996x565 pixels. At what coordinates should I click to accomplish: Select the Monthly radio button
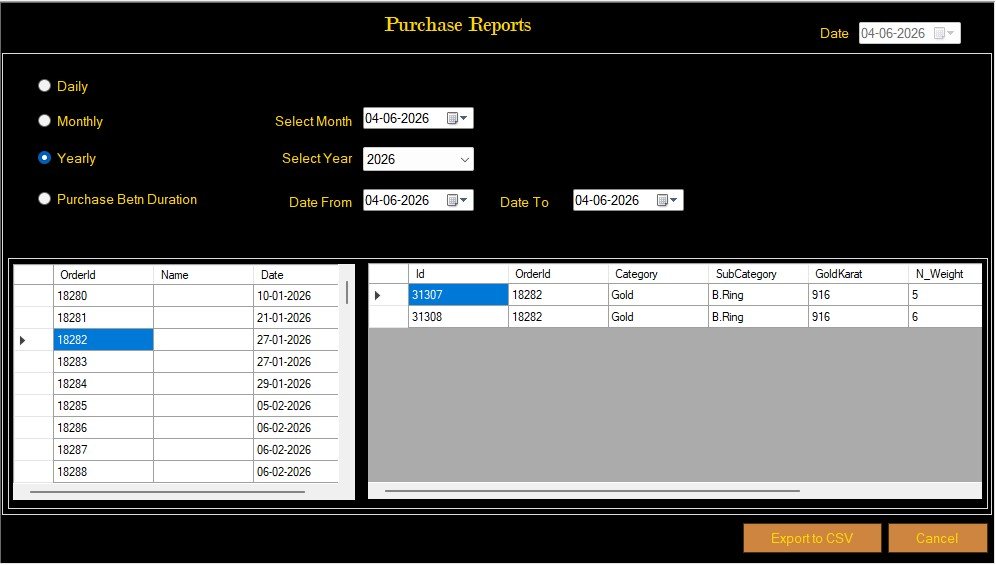[44, 121]
